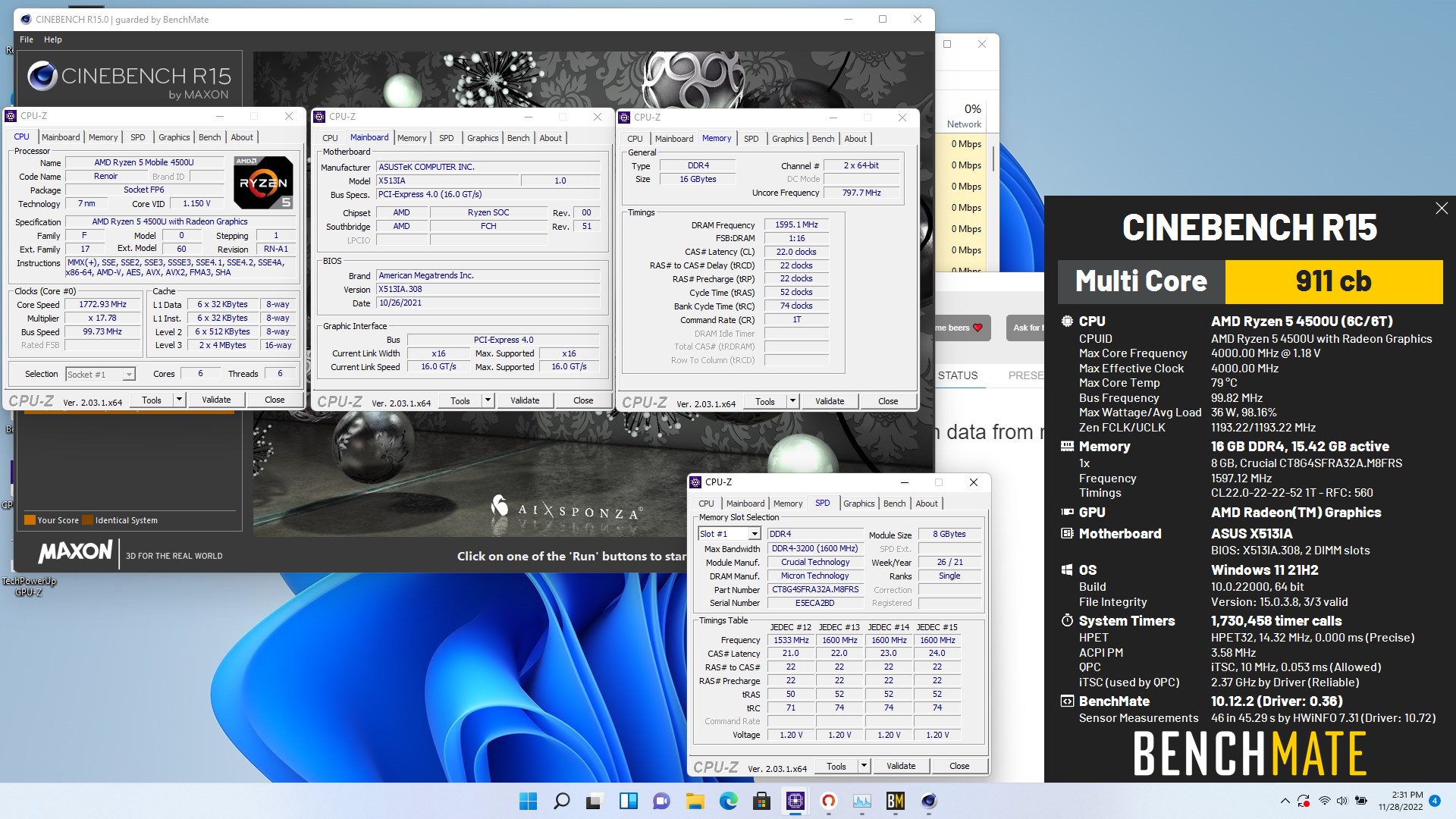
Task: Click Validate in the SPD CPU-Z window
Action: 901,766
